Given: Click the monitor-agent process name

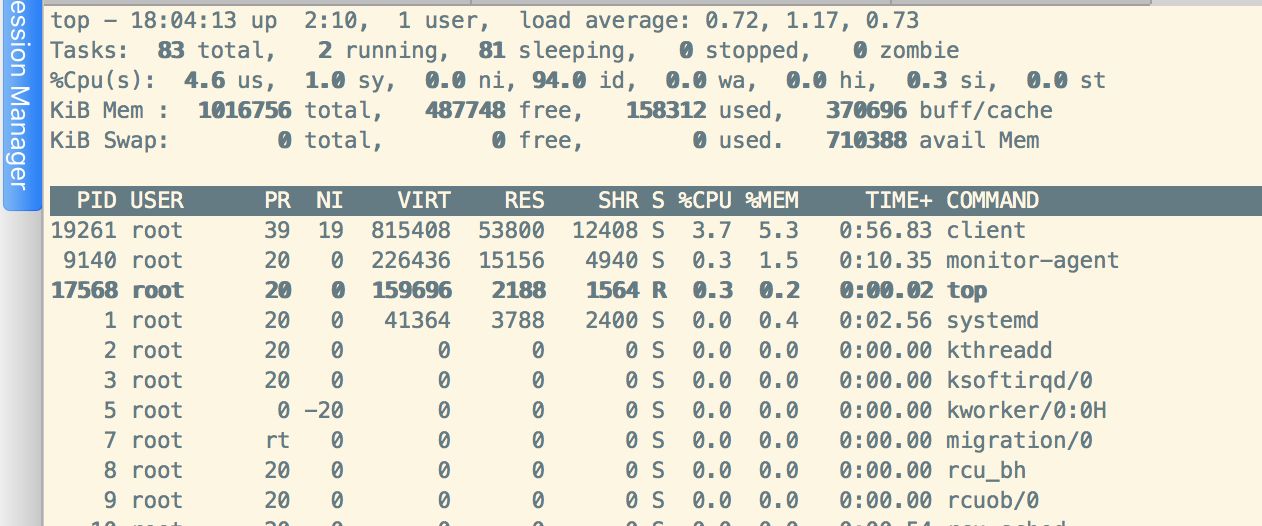Looking at the screenshot, I should point(1033,260).
